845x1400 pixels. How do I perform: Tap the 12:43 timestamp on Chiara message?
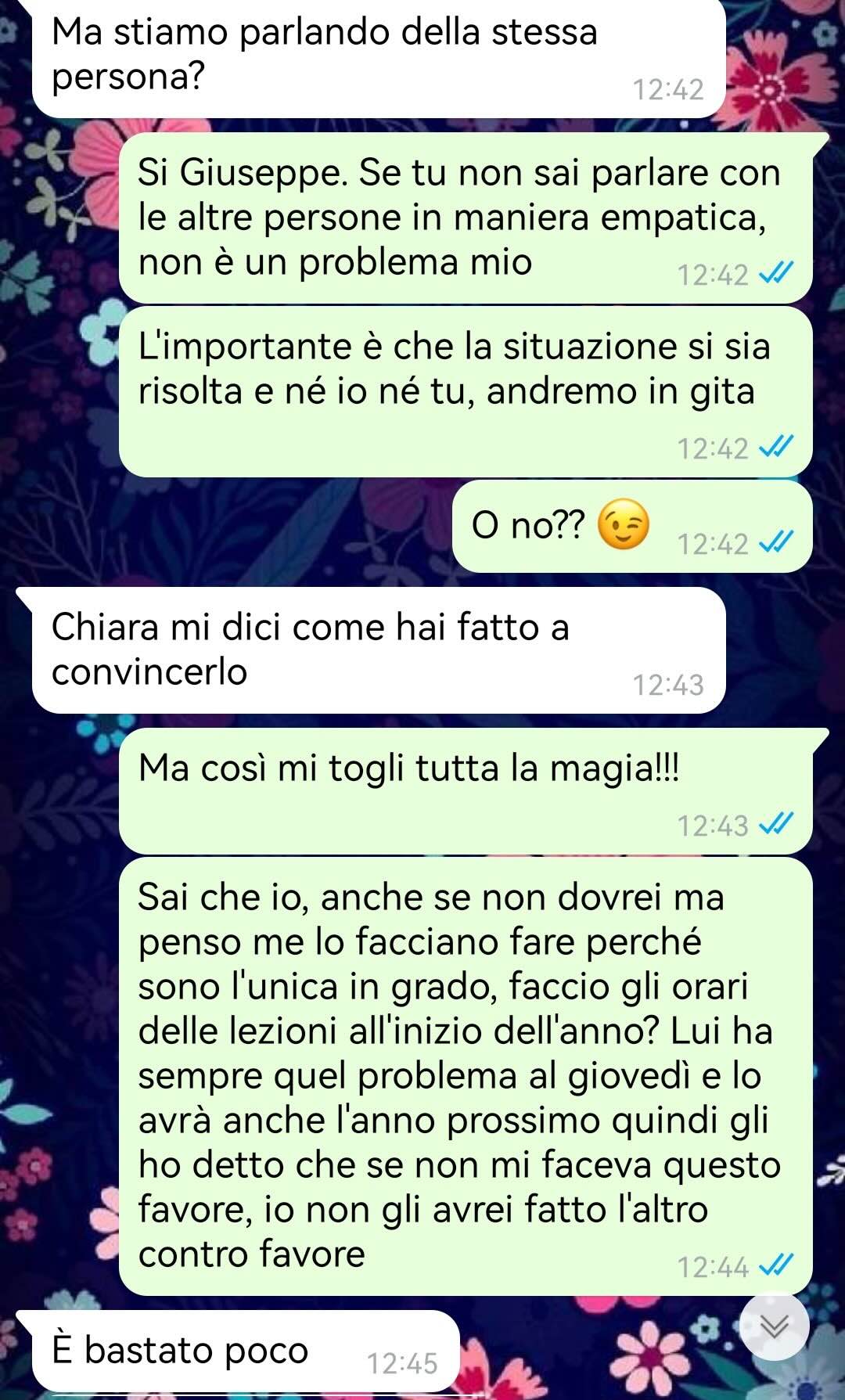point(668,685)
